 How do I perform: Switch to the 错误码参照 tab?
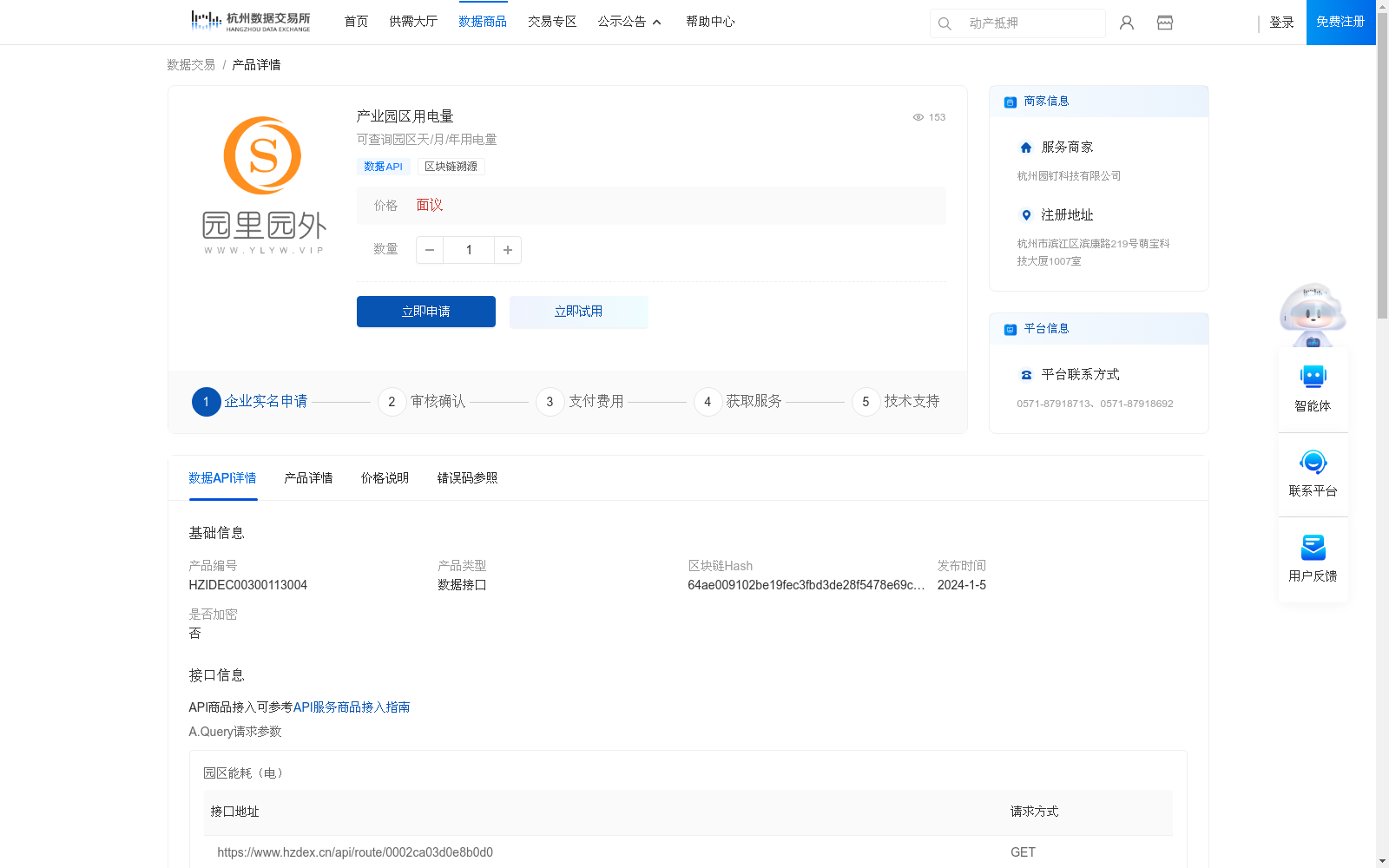click(x=467, y=478)
